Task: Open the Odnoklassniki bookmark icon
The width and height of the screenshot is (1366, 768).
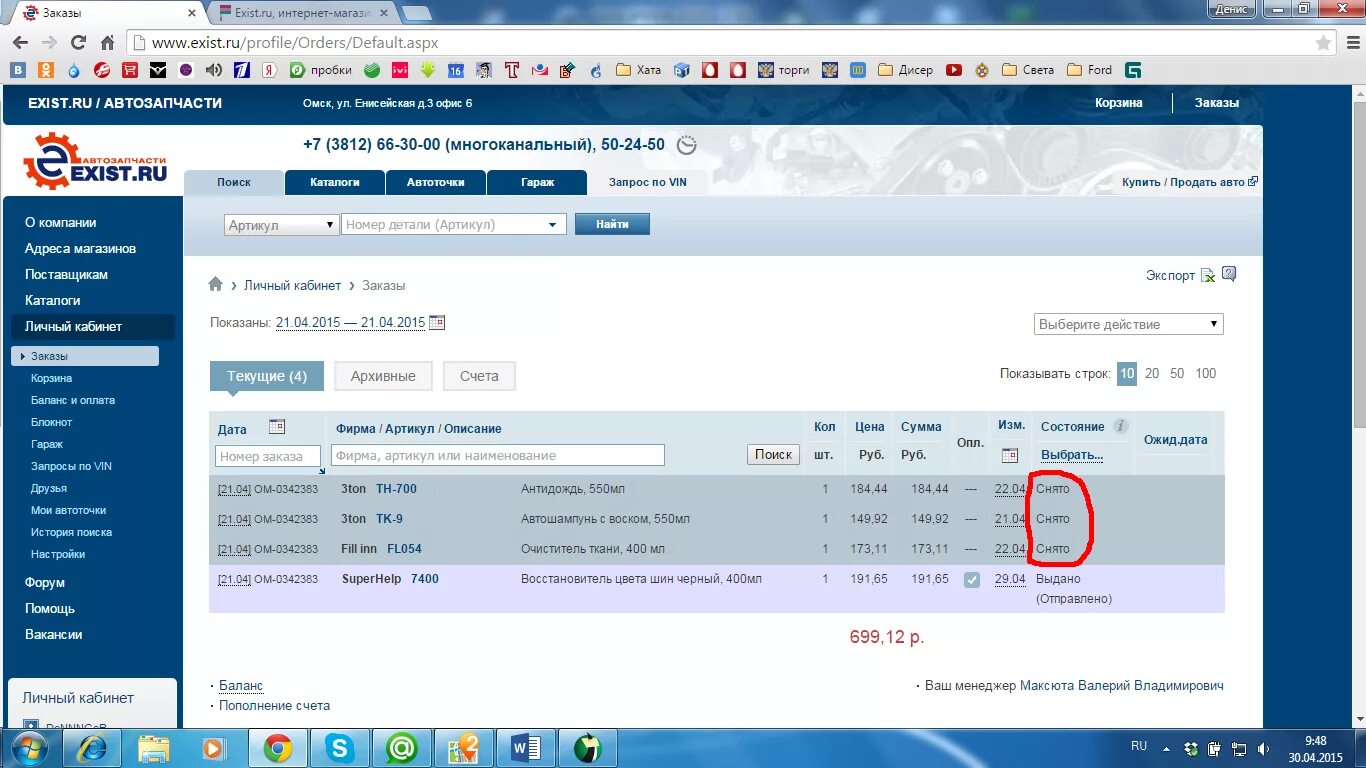Action: pos(46,70)
